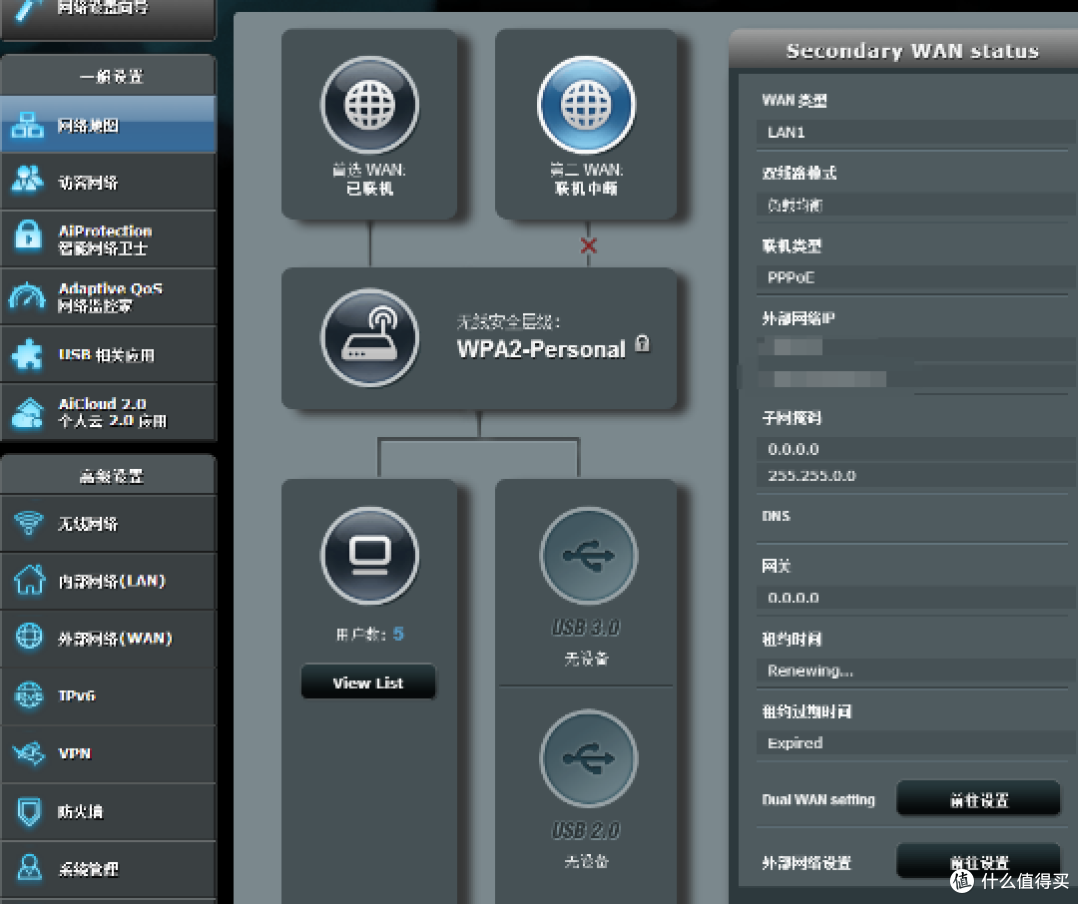Click the 负载均衡 dual WAN mode value
Viewport: 1080px width, 904px height.
(794, 205)
